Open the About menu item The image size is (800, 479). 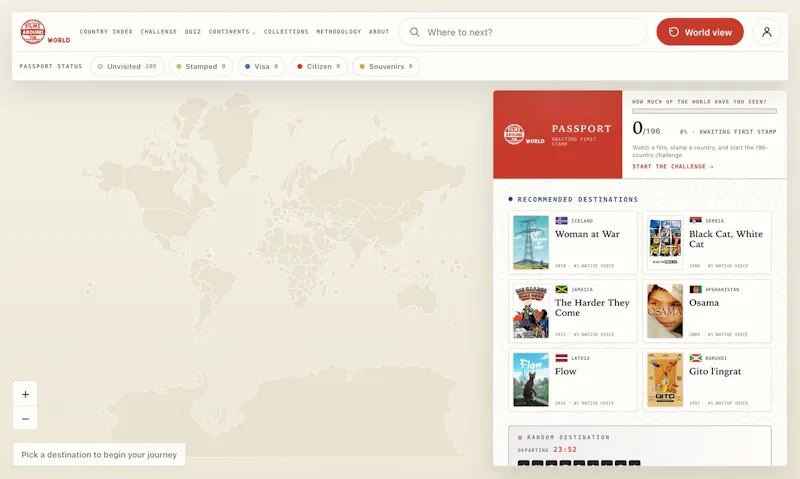pos(379,32)
